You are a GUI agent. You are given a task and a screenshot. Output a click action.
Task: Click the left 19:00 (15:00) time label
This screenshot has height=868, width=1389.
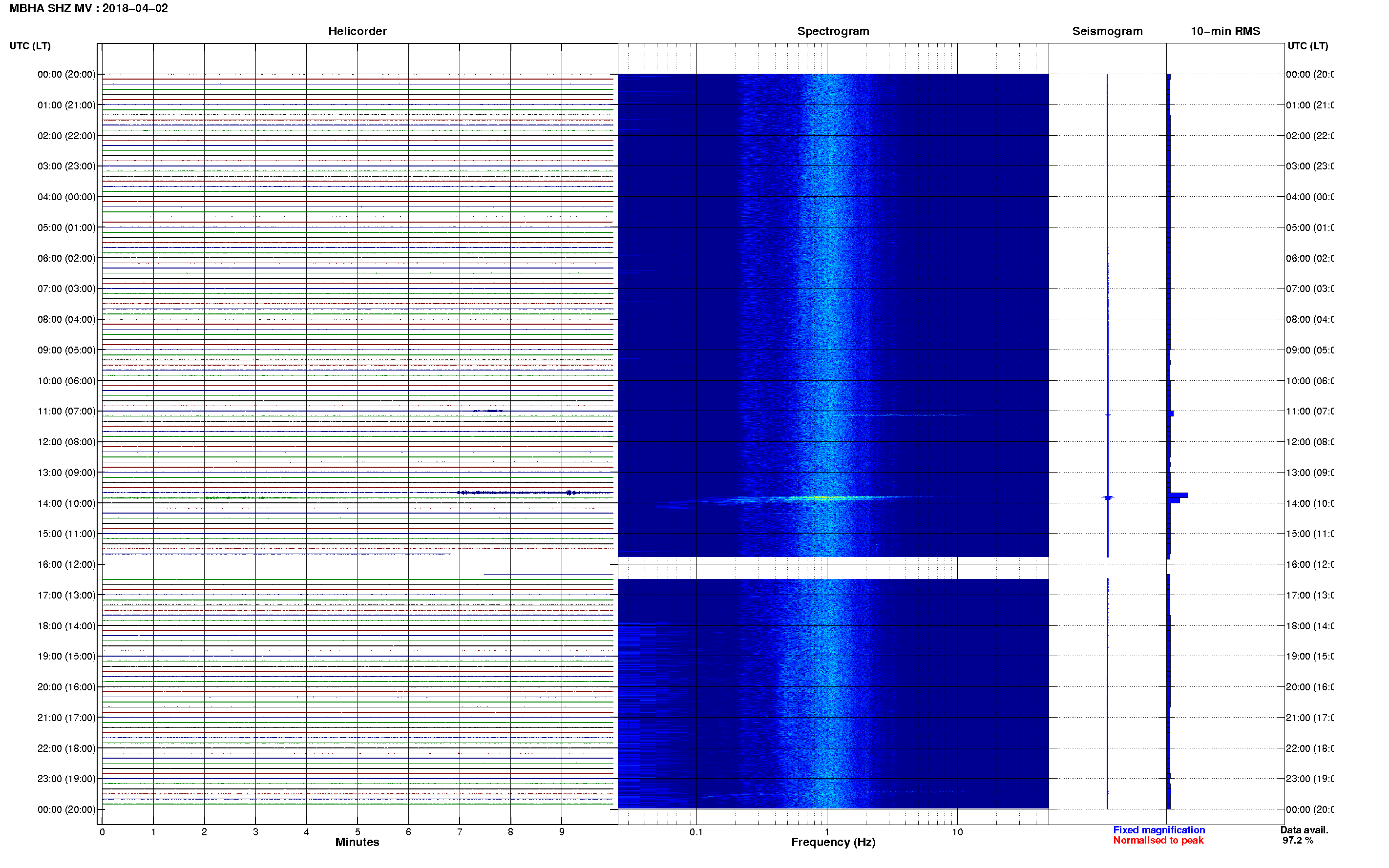[x=66, y=657]
